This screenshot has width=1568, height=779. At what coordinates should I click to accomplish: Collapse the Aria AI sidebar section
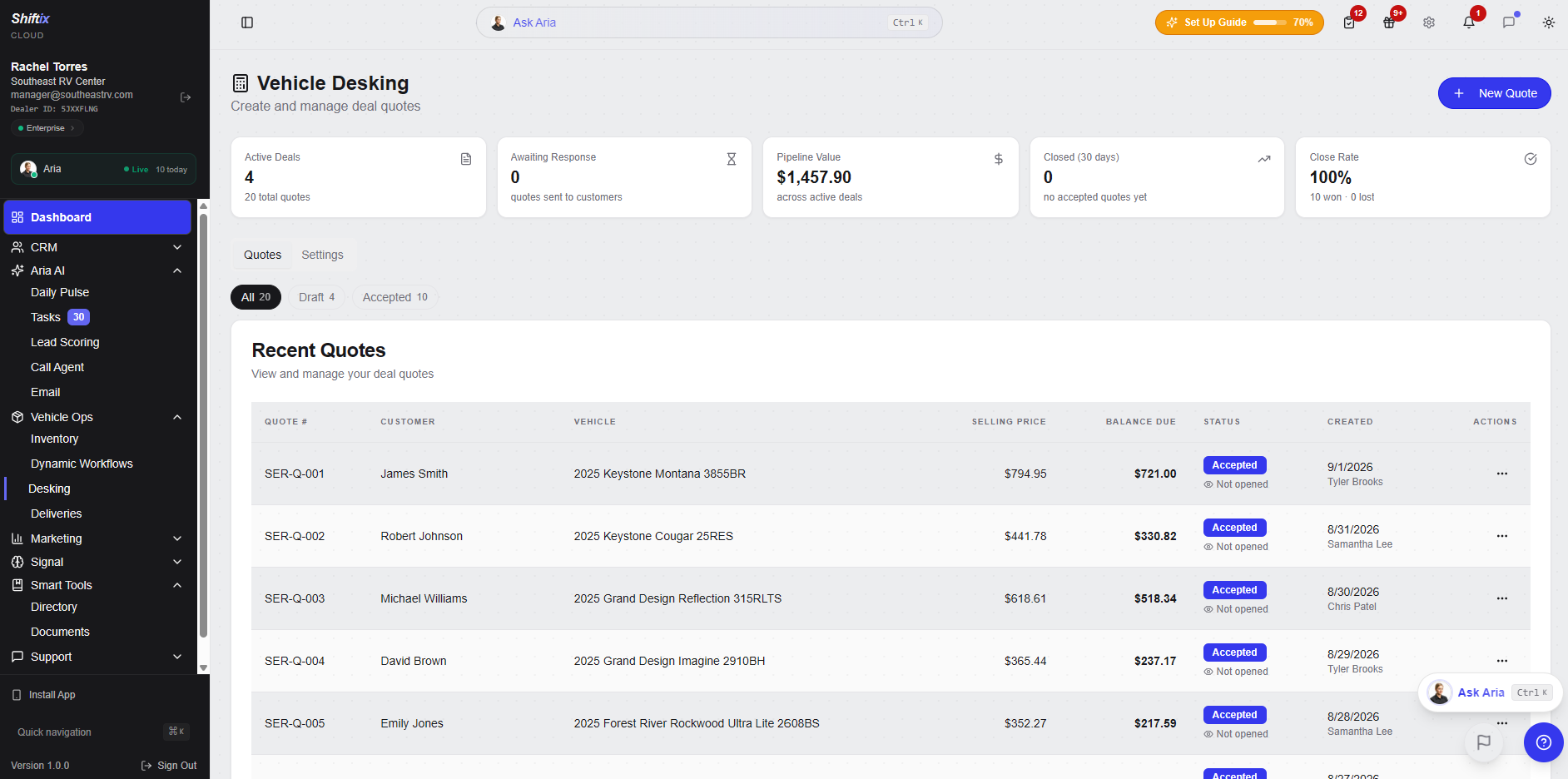(97, 270)
